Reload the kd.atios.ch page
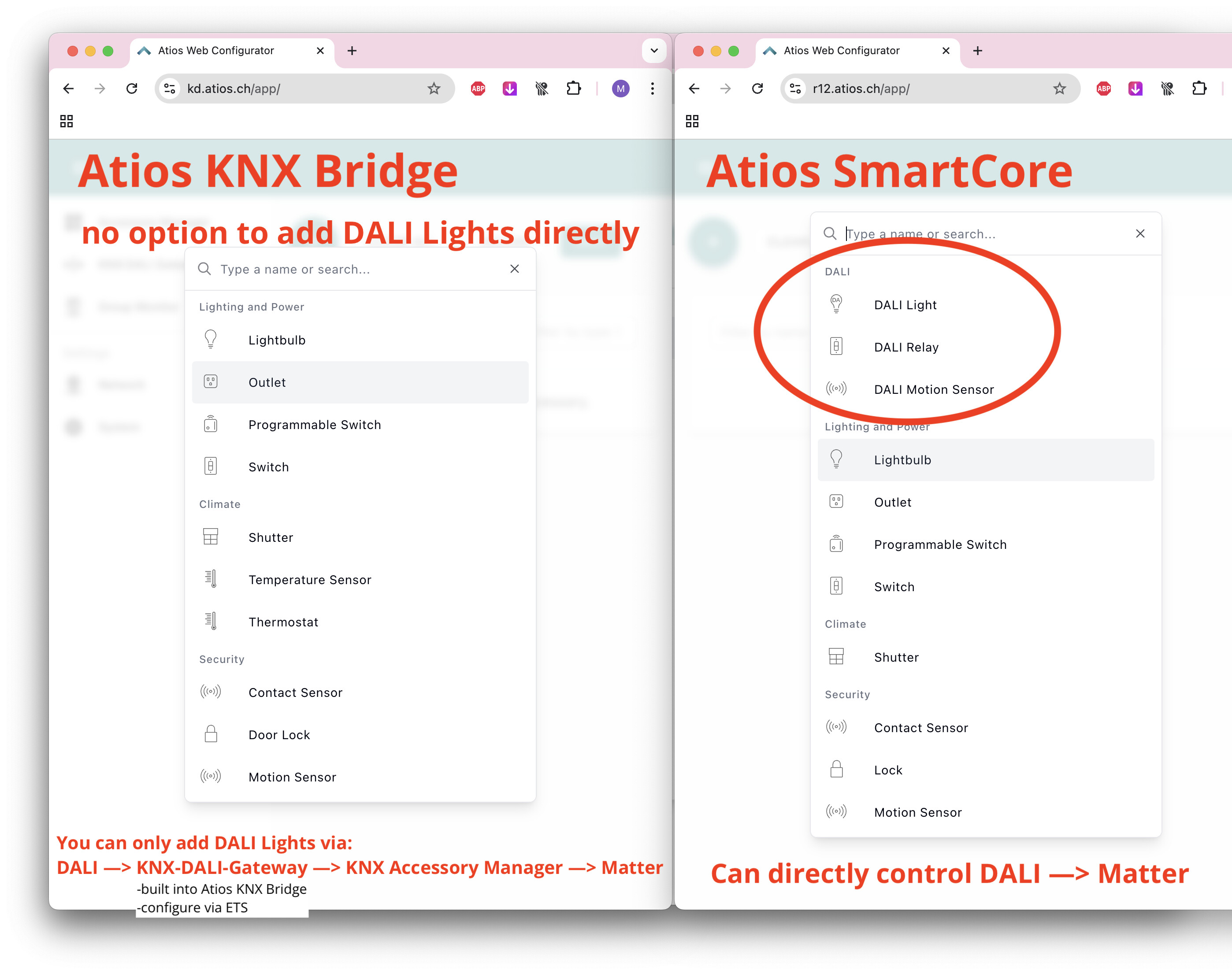Screen dimensions: 1232x970 point(132,88)
